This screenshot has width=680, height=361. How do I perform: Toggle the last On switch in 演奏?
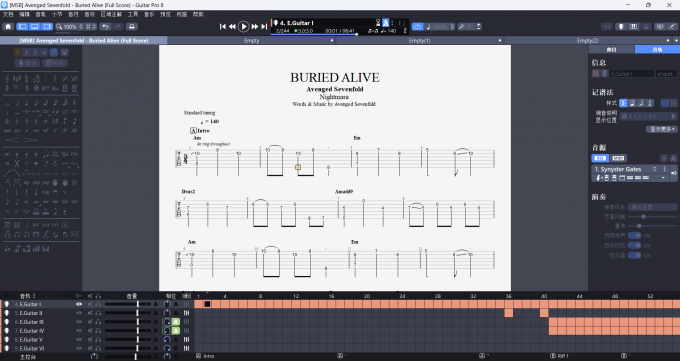point(635,256)
